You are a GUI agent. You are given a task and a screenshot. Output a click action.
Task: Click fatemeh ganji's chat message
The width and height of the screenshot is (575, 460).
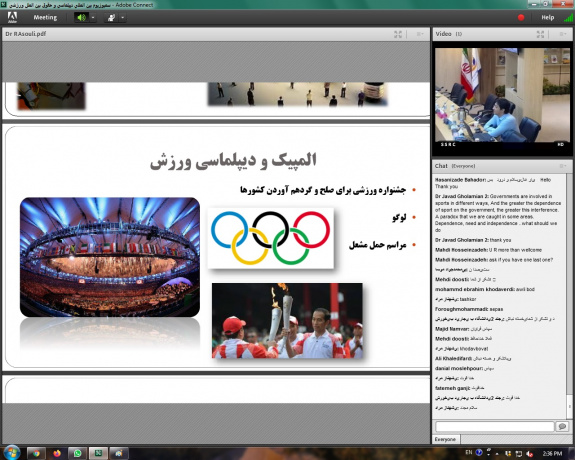tap(460, 388)
